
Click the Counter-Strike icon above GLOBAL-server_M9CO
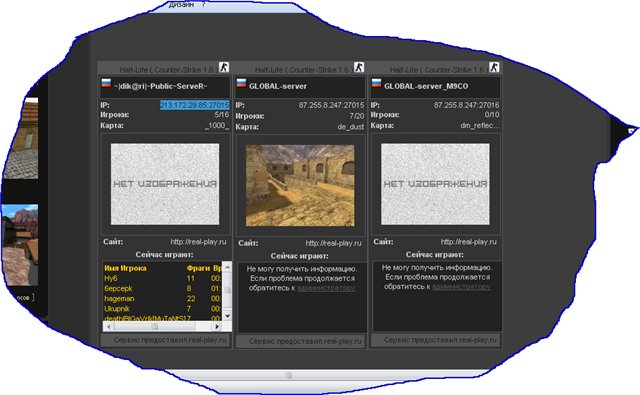tap(494, 67)
